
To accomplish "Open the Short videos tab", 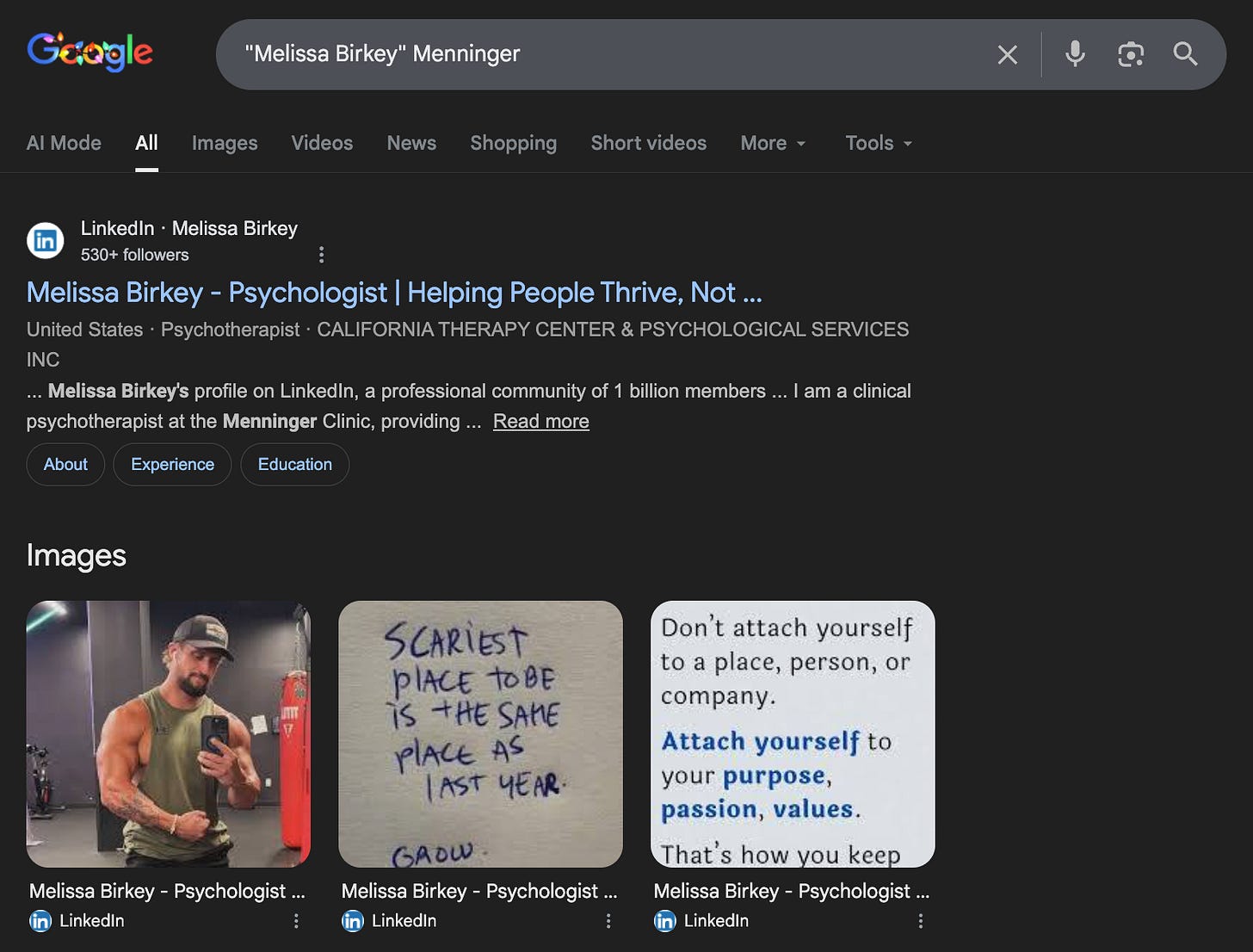I will [x=649, y=143].
